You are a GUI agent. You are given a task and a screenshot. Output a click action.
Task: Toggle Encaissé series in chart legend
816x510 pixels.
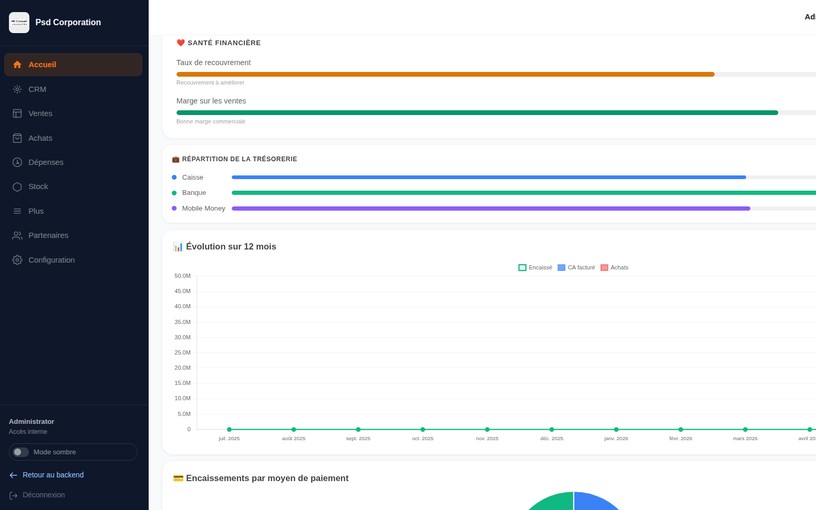536,267
